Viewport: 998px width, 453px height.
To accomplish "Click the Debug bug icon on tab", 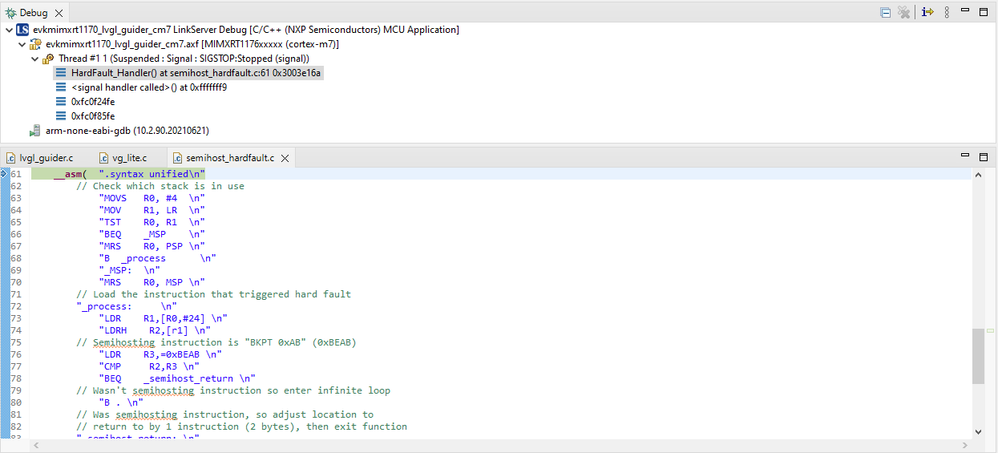I will [x=11, y=12].
